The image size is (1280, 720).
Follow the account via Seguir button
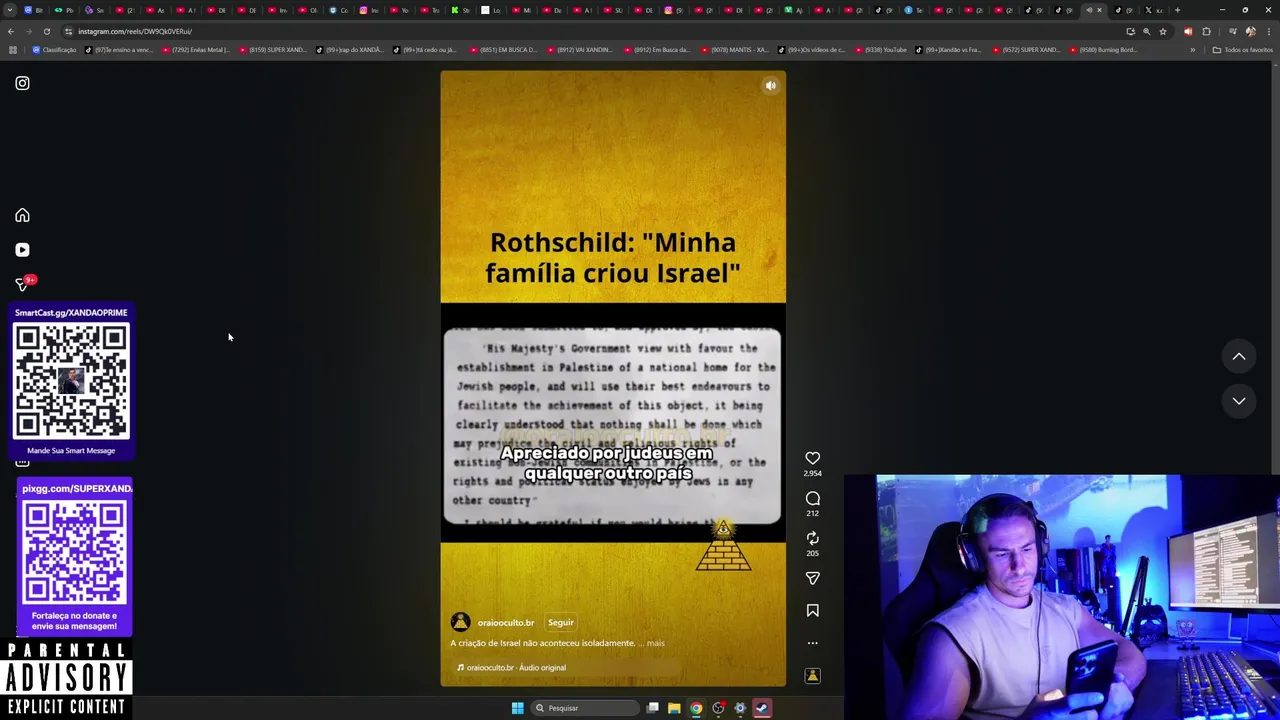tap(561, 622)
